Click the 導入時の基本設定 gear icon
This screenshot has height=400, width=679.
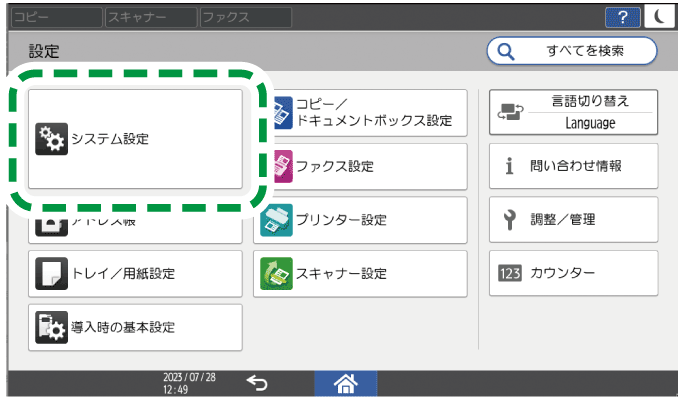[51, 327]
